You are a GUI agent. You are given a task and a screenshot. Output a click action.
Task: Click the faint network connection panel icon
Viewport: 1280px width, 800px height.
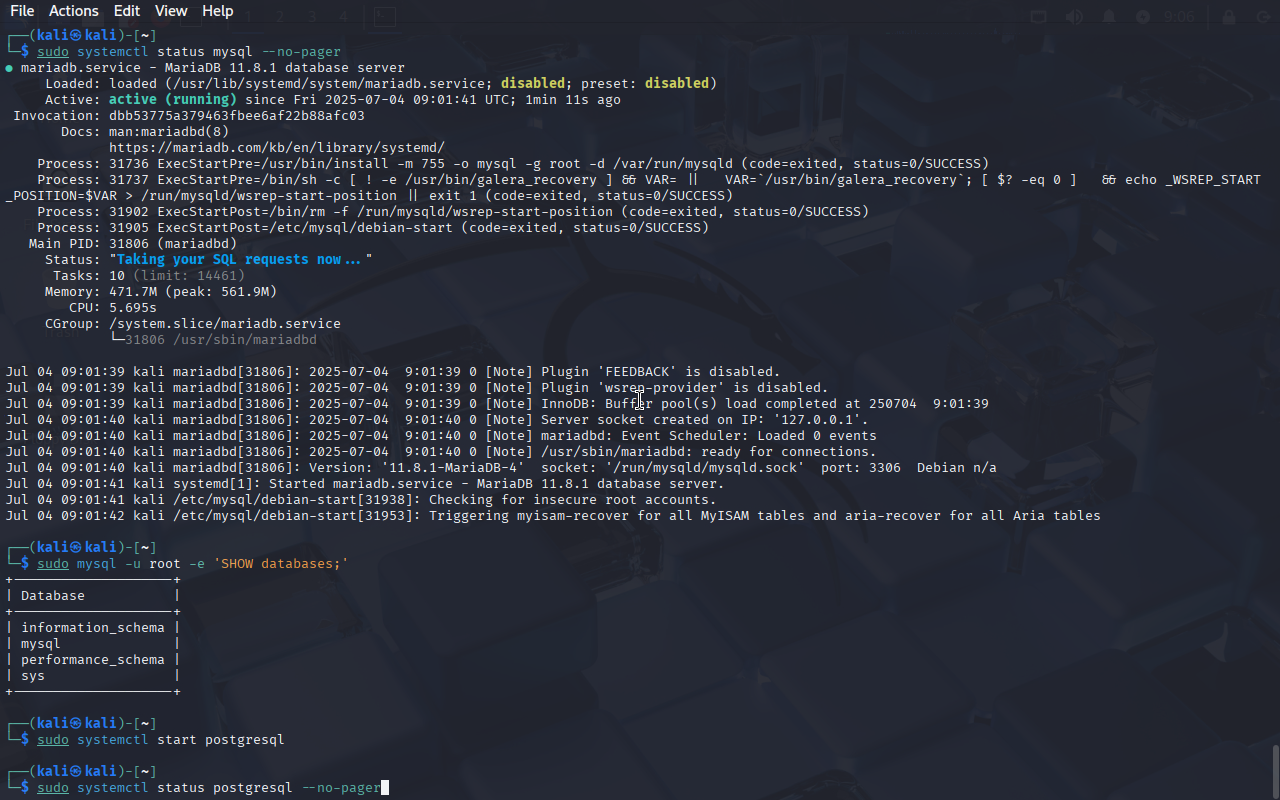[x=1038, y=17]
